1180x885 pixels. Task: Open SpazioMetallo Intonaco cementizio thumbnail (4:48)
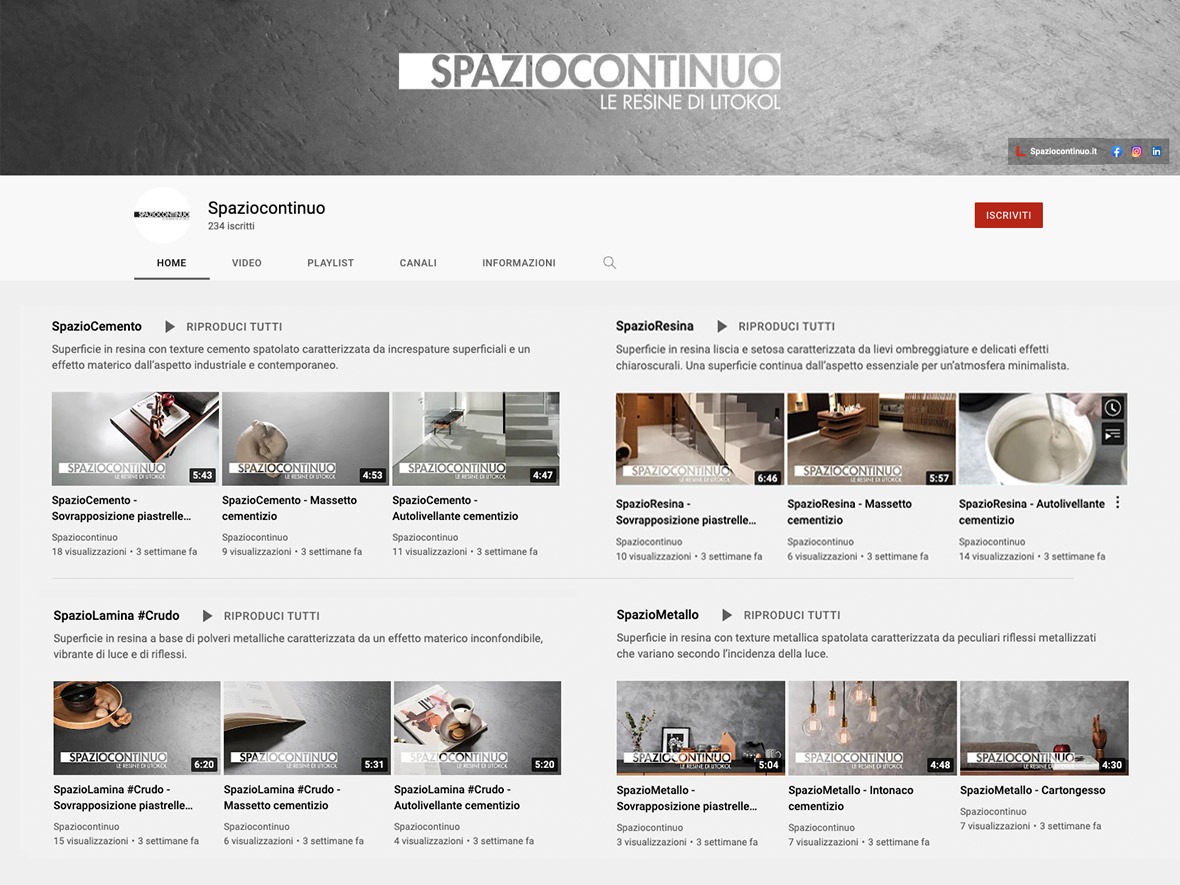(872, 728)
